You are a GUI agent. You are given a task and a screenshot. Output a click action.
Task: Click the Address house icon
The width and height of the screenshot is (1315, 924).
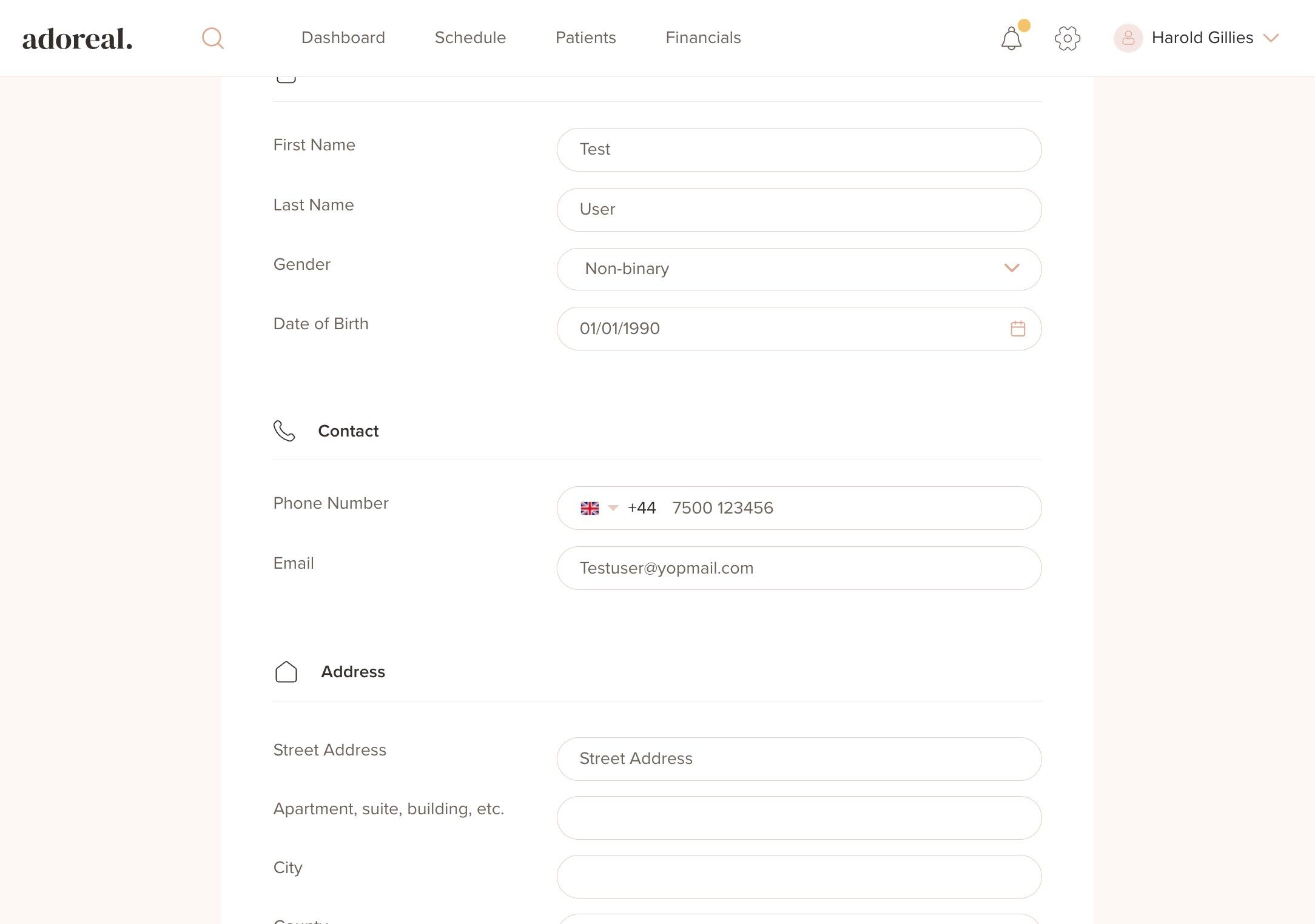(286, 672)
